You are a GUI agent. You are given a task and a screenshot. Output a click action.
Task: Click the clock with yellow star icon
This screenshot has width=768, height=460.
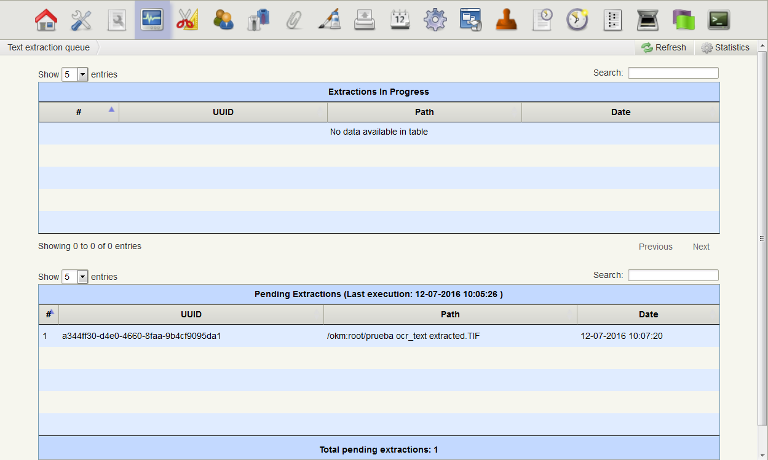[577, 20]
